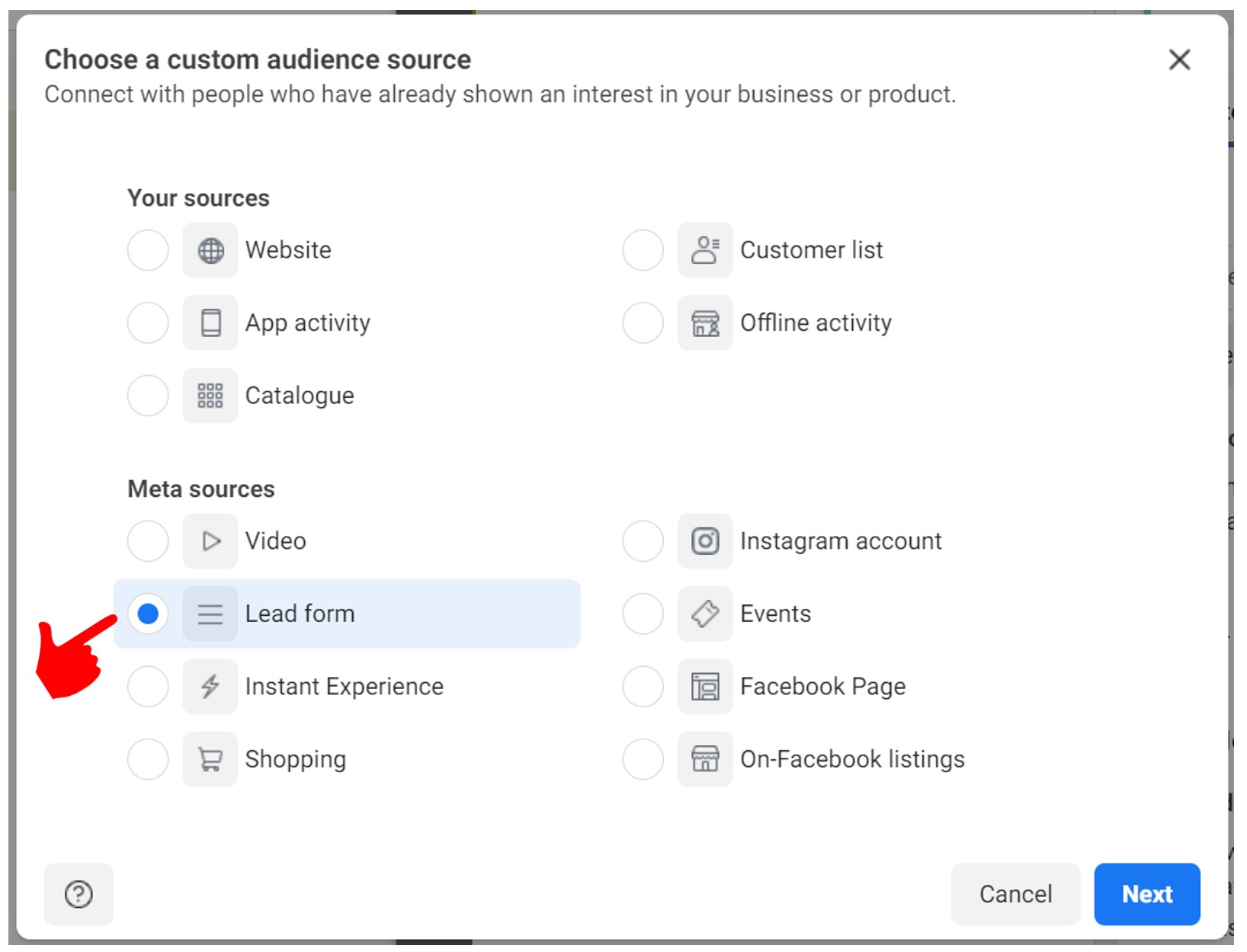Viewport: 1247px width, 952px height.
Task: Click the Catalogue grid icon
Action: (x=210, y=396)
